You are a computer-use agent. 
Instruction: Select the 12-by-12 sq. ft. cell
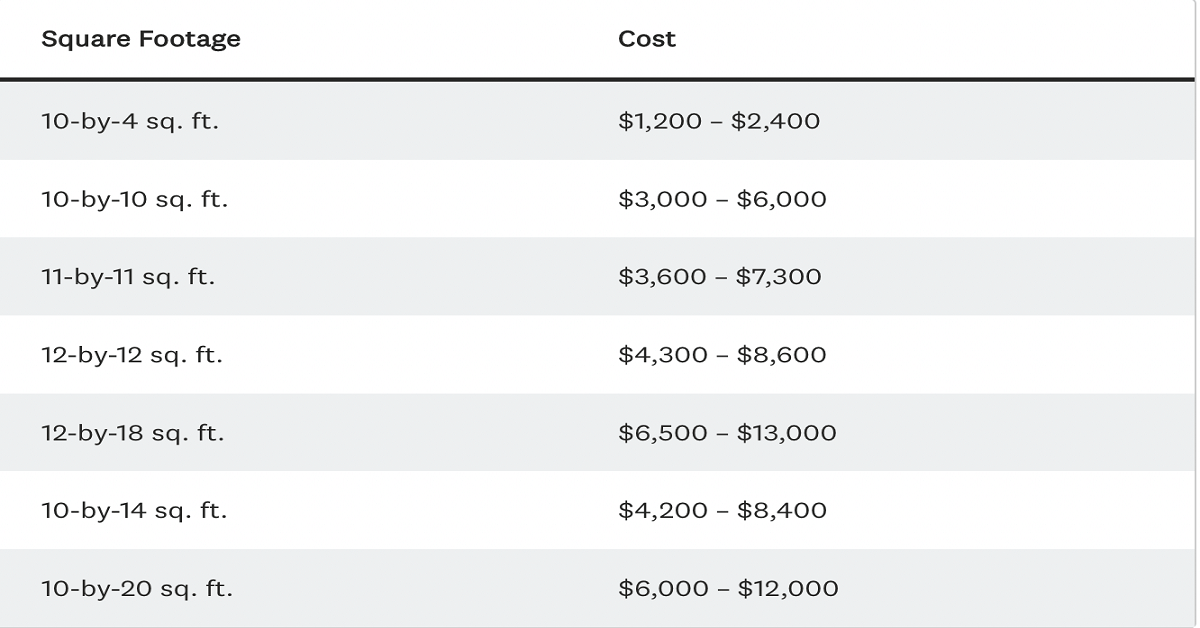click(x=132, y=355)
